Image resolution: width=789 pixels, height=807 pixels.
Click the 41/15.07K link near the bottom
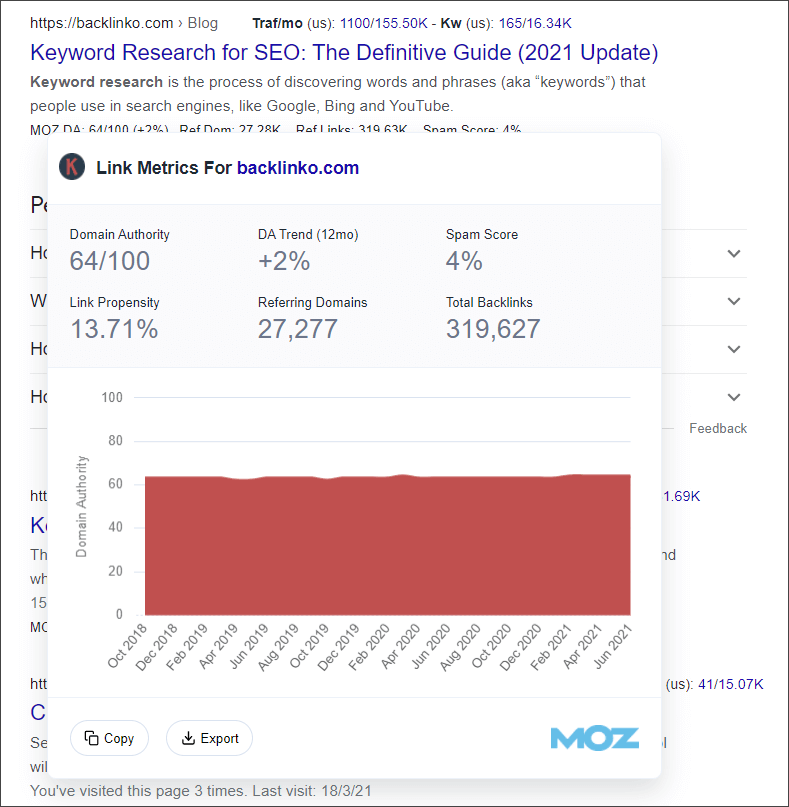tap(730, 683)
